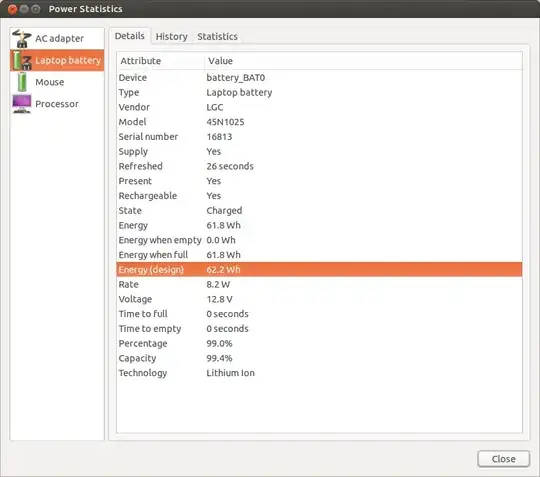540x477 pixels.
Task: Click the AC adapter plug icon
Action: 21,39
